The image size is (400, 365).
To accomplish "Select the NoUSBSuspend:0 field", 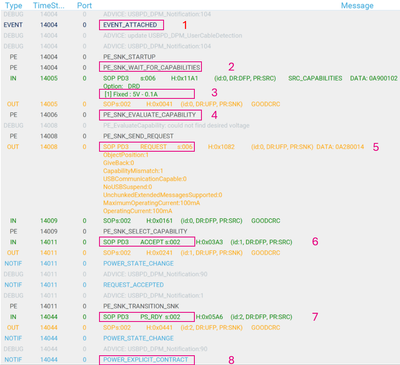I will (128, 187).
